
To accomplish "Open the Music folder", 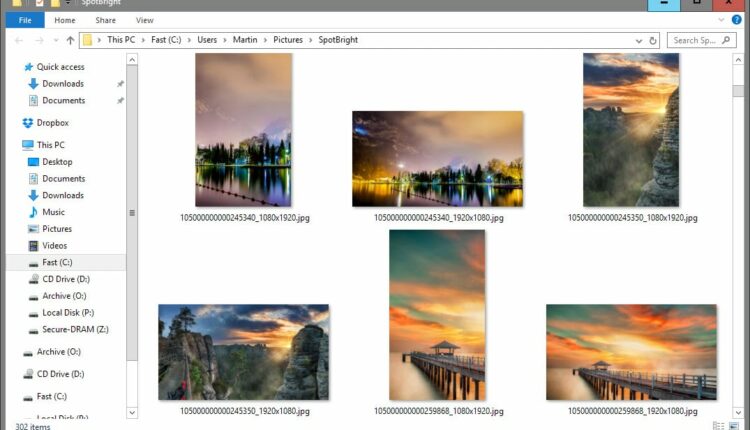I will (x=53, y=212).
